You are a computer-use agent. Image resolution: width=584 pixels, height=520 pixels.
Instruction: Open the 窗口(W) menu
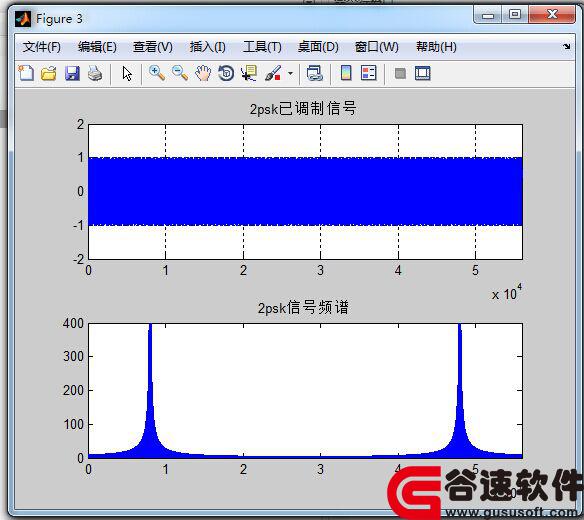377,47
